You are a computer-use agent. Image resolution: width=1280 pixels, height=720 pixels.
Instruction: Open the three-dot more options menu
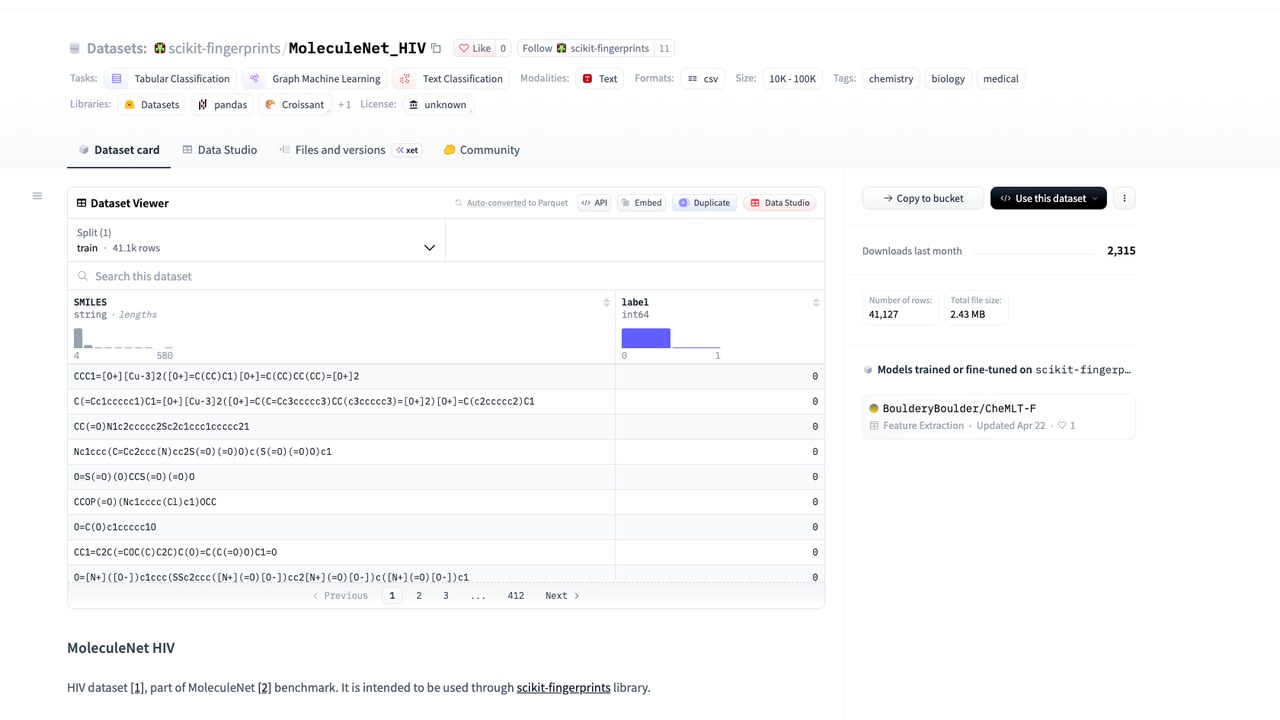1124,198
